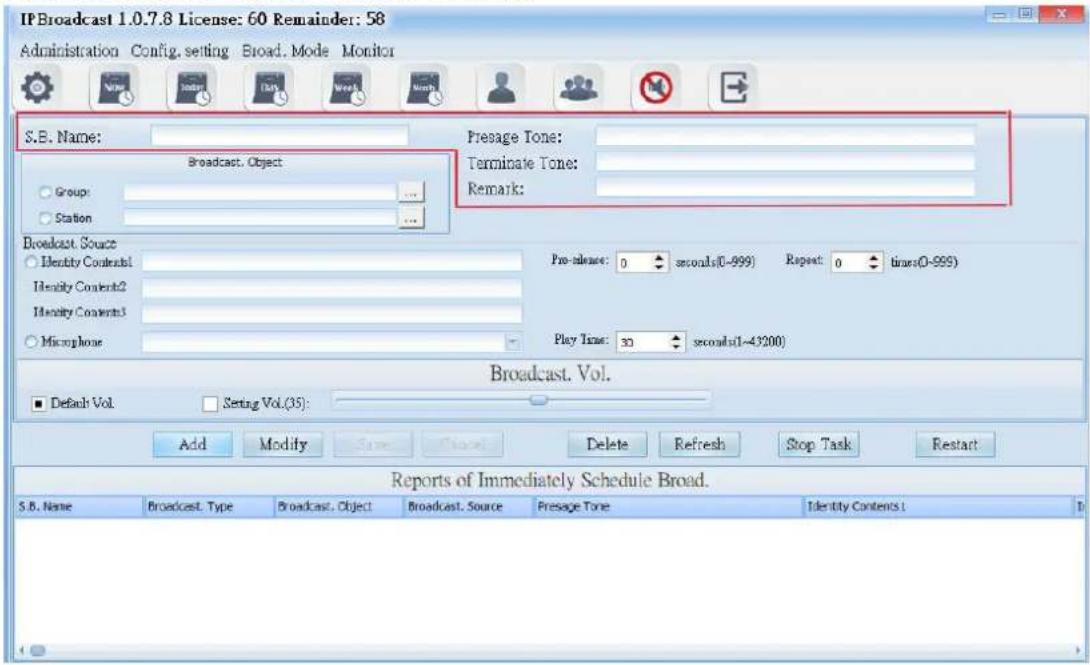Expand the Microphone dropdown list
Screen dimensions: 1090x665
click(512, 342)
